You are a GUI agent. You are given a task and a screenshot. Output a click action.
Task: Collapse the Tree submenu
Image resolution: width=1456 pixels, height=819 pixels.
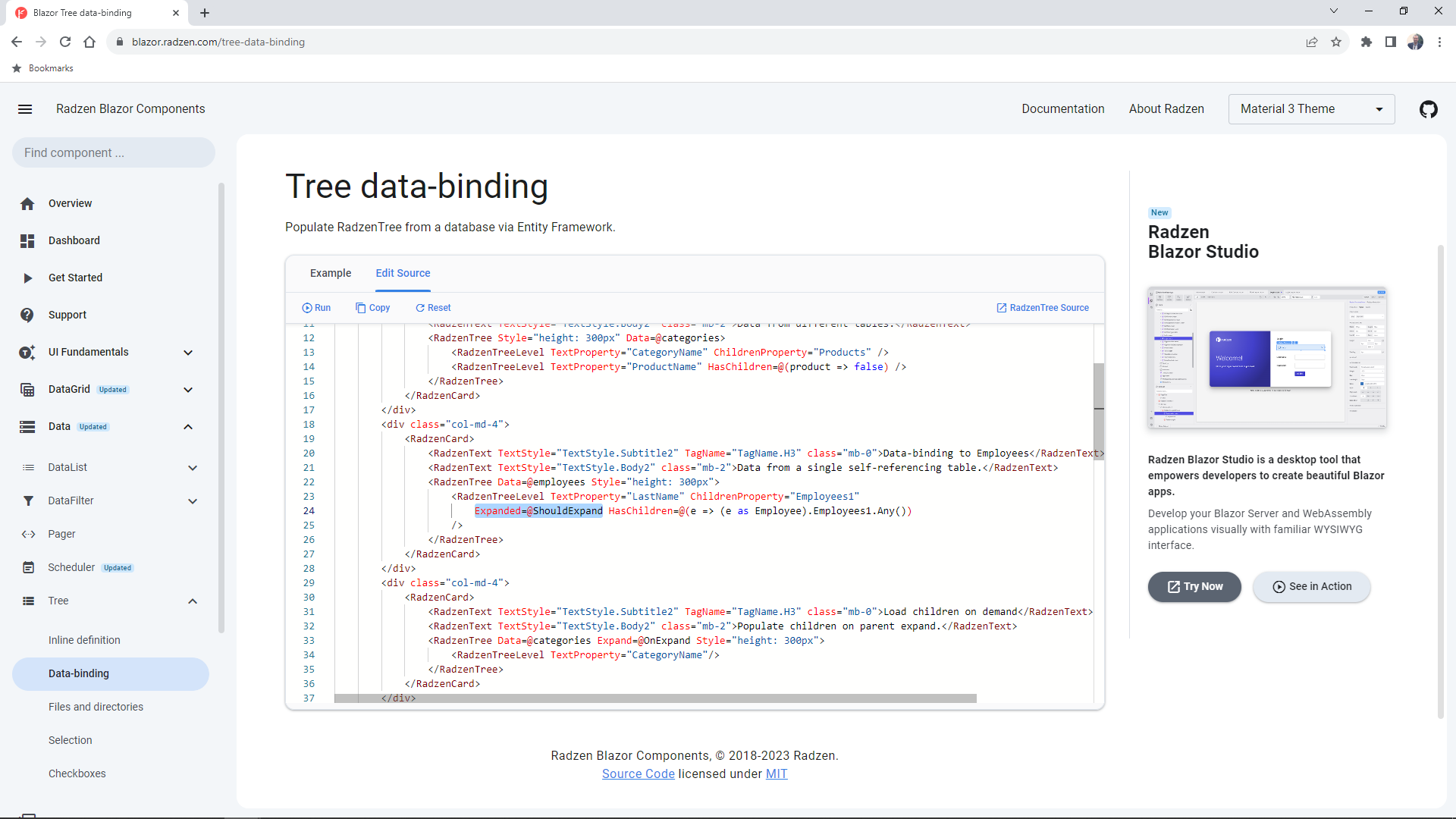click(x=193, y=601)
